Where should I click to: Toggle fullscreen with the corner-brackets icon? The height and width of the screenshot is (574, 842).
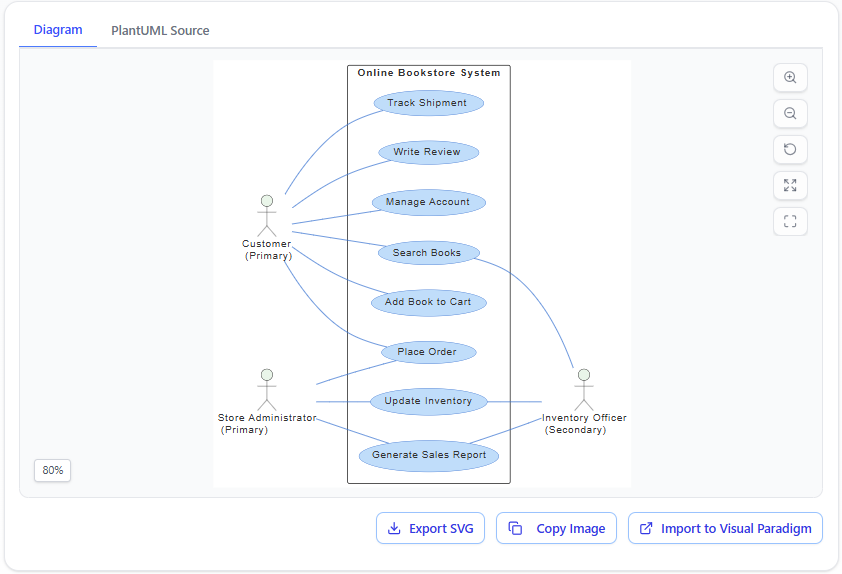coord(790,222)
